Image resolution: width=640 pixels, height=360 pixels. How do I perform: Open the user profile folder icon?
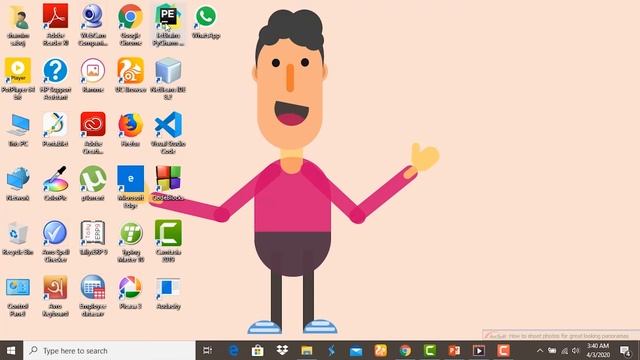[x=18, y=17]
